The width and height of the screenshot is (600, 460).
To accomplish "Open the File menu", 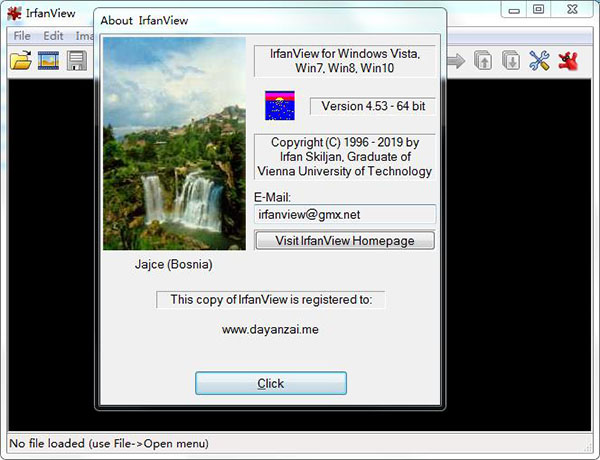I will tap(22, 36).
